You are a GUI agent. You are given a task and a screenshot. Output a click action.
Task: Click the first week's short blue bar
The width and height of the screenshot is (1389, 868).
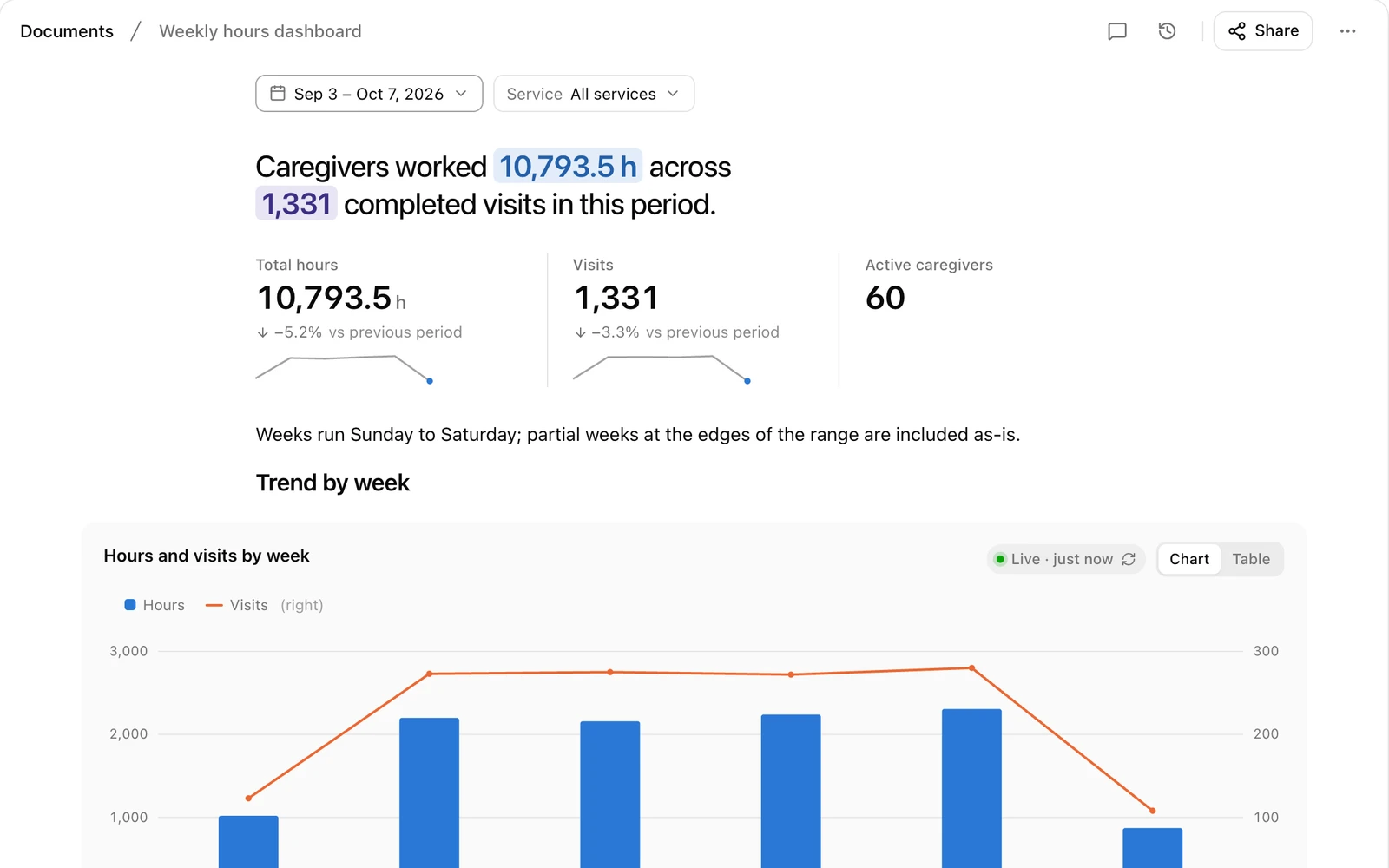pos(248,842)
